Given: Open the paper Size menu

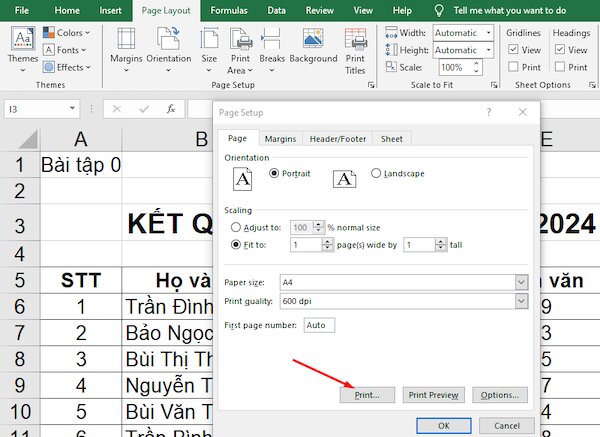Looking at the screenshot, I should tap(209, 50).
